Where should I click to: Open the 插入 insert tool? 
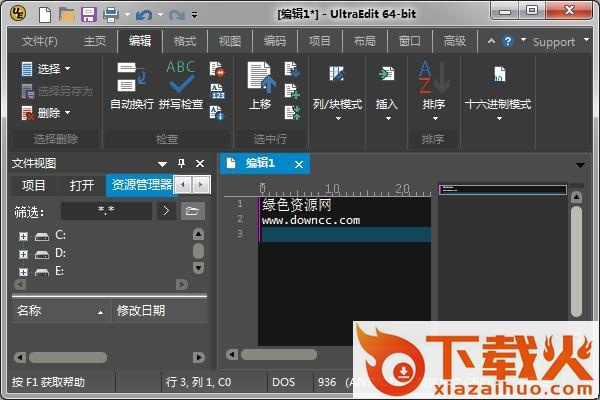[386, 86]
